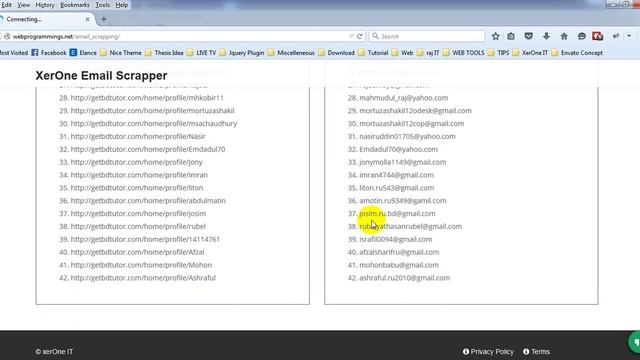Screen dimensions: 640x360
Task: Open the Facebook bookmark
Action: (49, 53)
